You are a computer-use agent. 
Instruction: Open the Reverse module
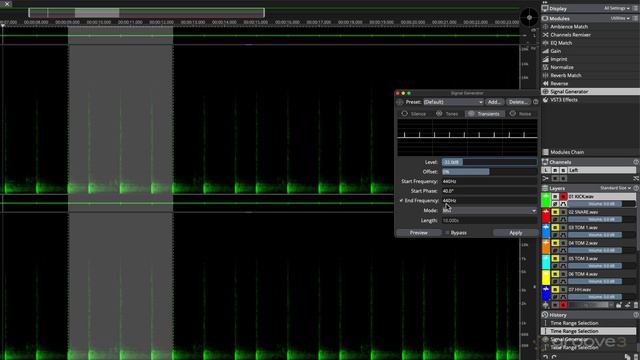pos(559,84)
